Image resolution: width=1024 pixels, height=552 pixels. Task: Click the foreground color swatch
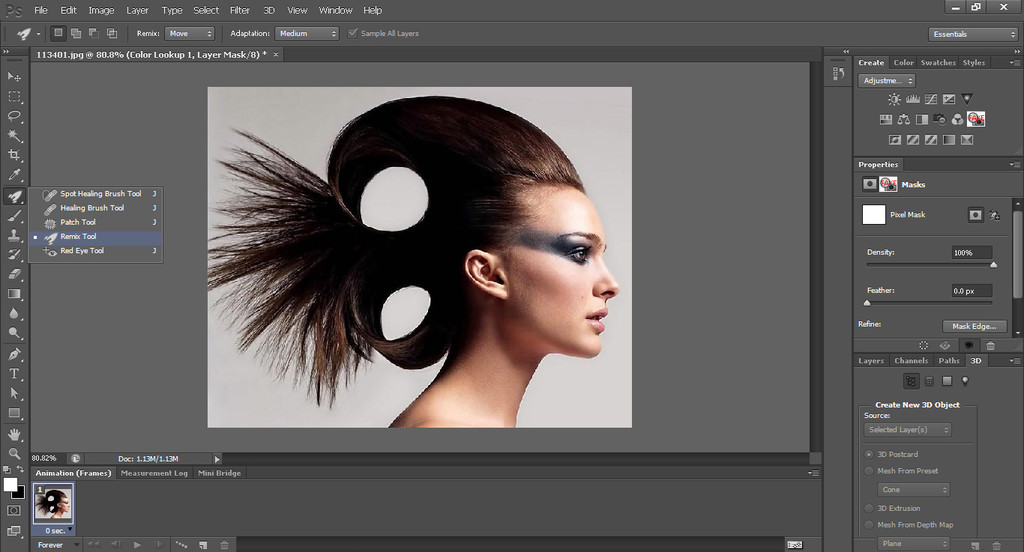(x=10, y=485)
